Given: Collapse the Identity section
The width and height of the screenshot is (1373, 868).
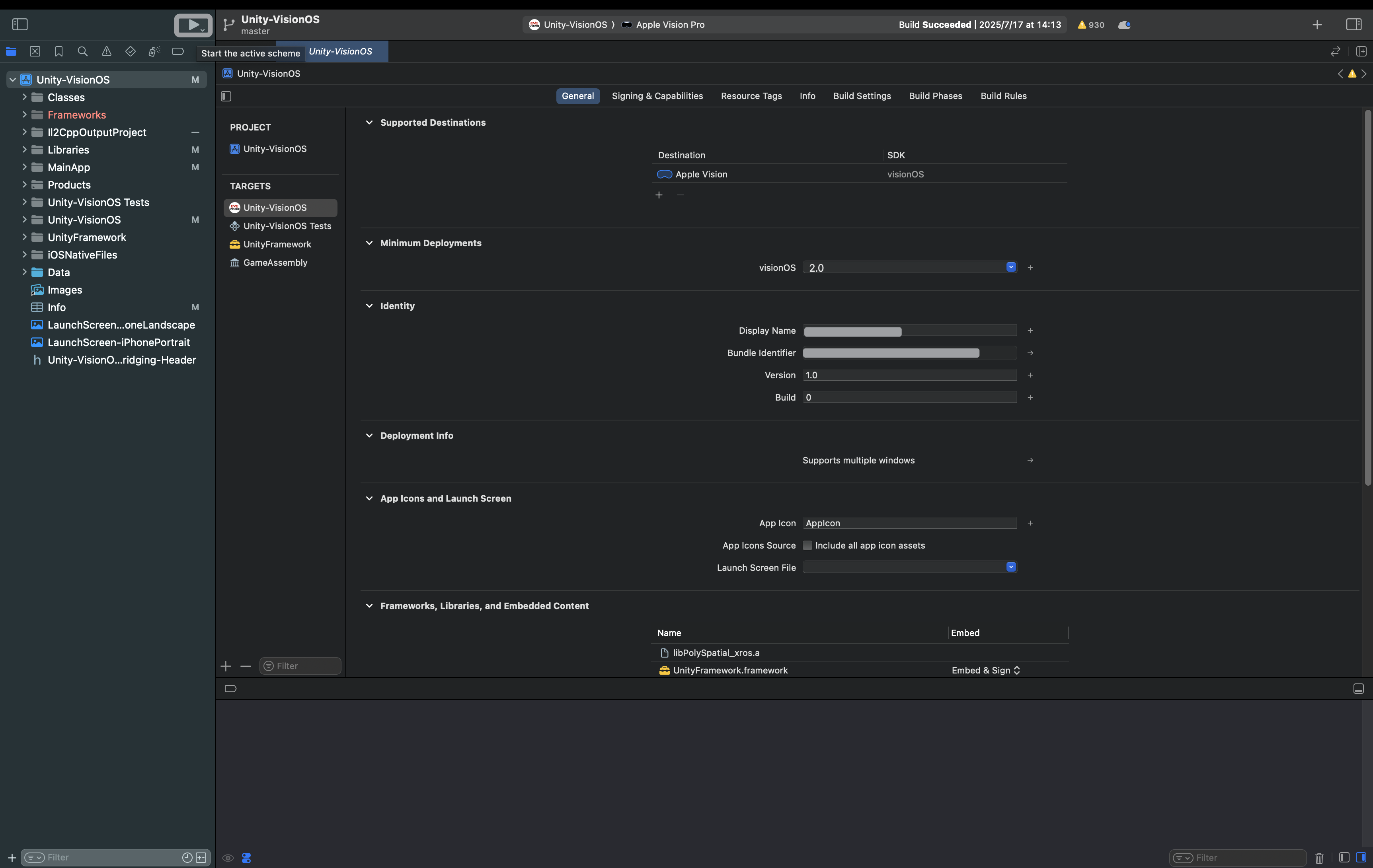Looking at the screenshot, I should coord(369,306).
